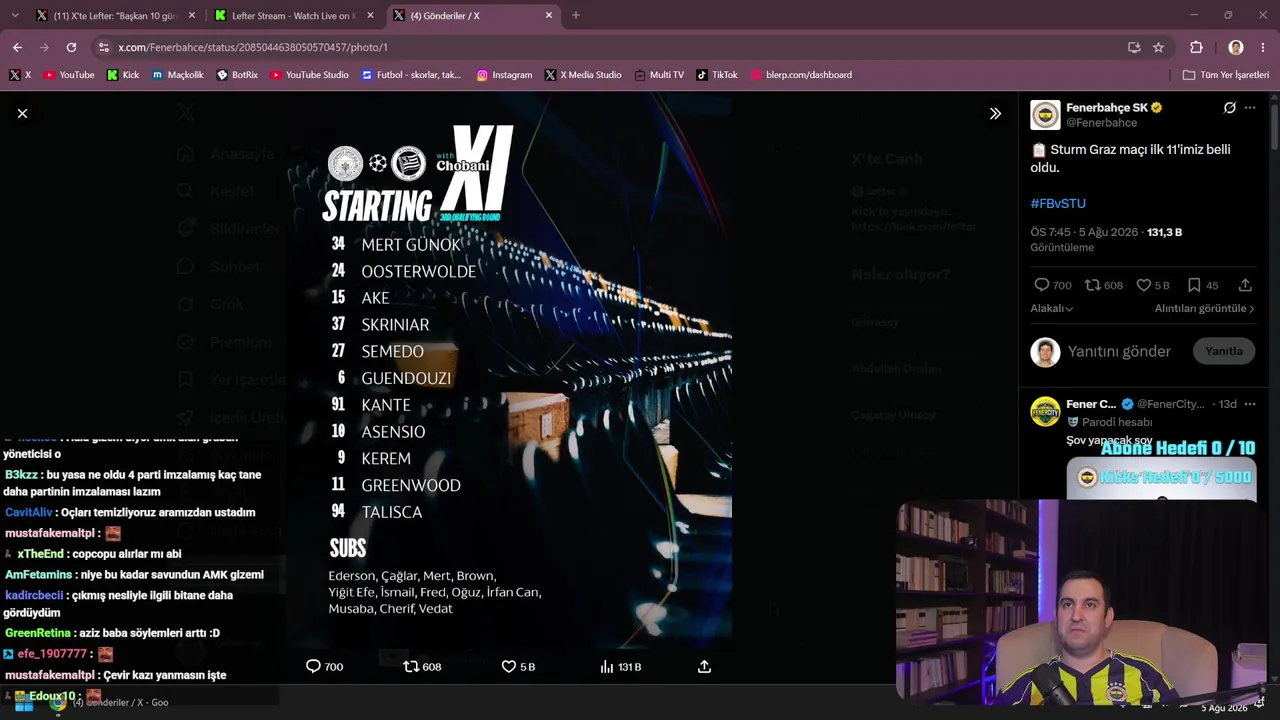Screen dimensions: 1280x720
Task: Bookmark the tweet with the 45 bookmark icon
Action: point(1194,285)
